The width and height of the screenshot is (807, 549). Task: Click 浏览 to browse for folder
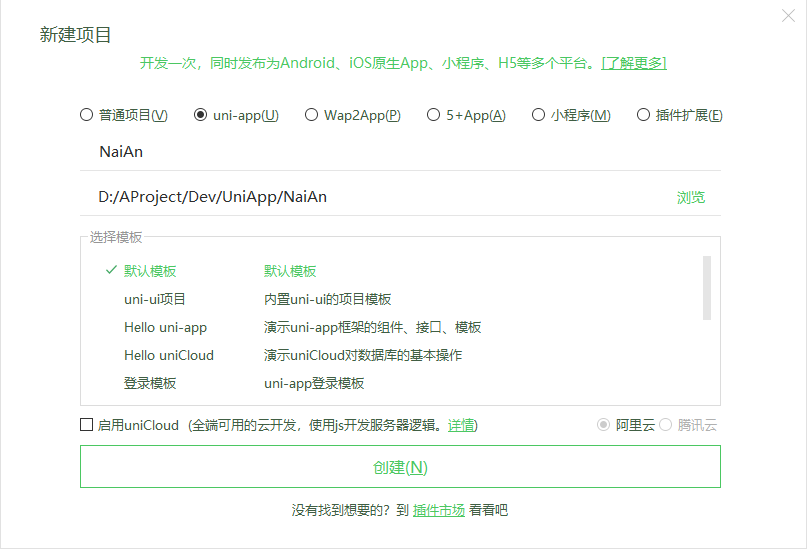690,197
